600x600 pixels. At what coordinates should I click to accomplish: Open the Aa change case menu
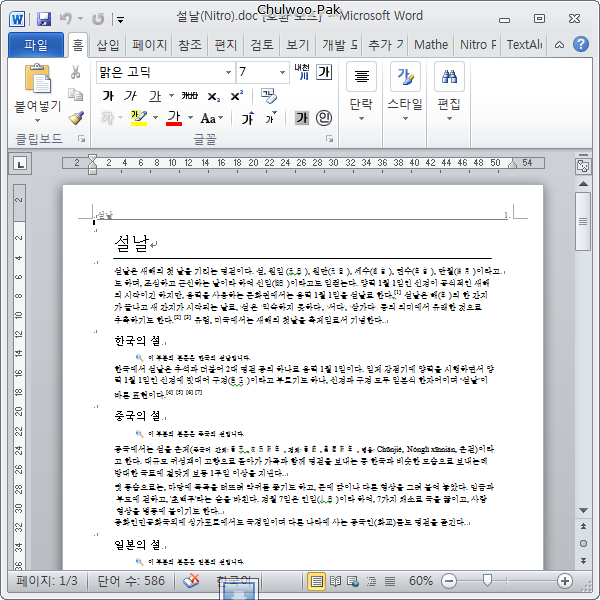[212, 118]
